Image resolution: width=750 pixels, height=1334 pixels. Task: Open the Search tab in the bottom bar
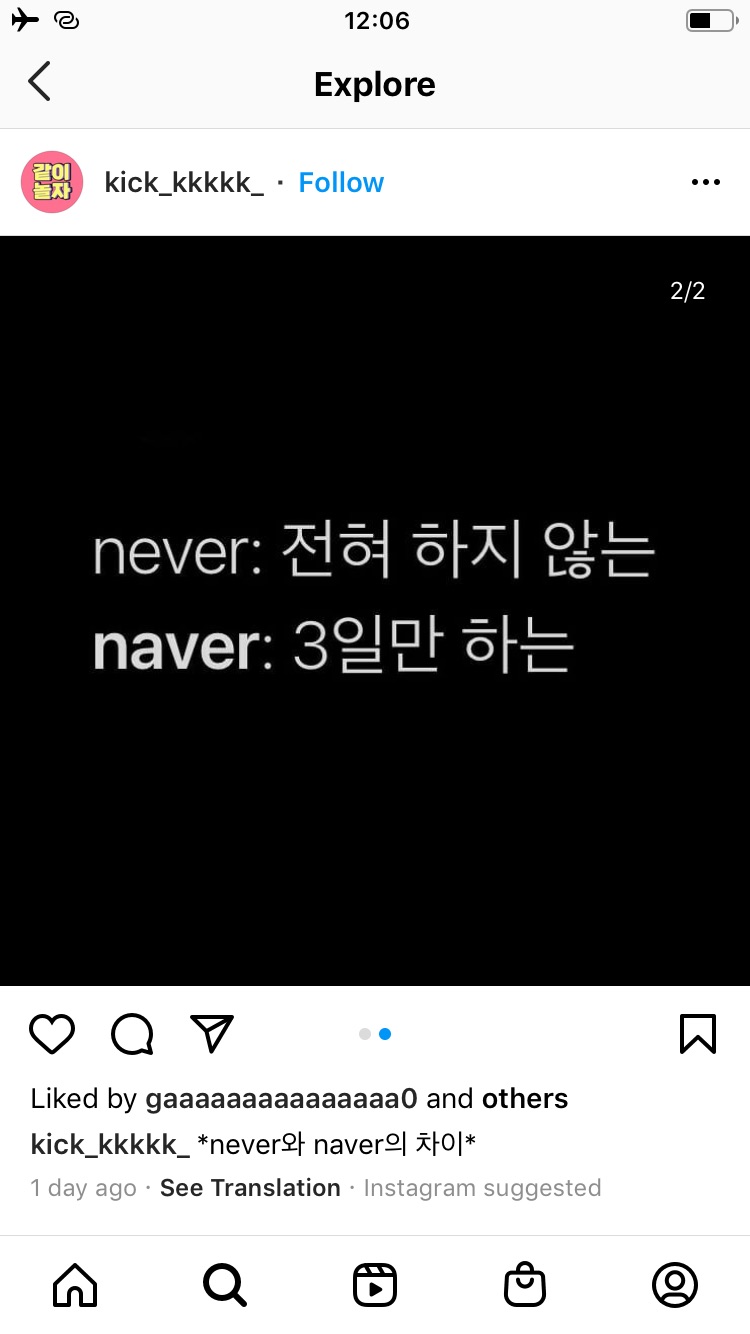pos(225,1284)
